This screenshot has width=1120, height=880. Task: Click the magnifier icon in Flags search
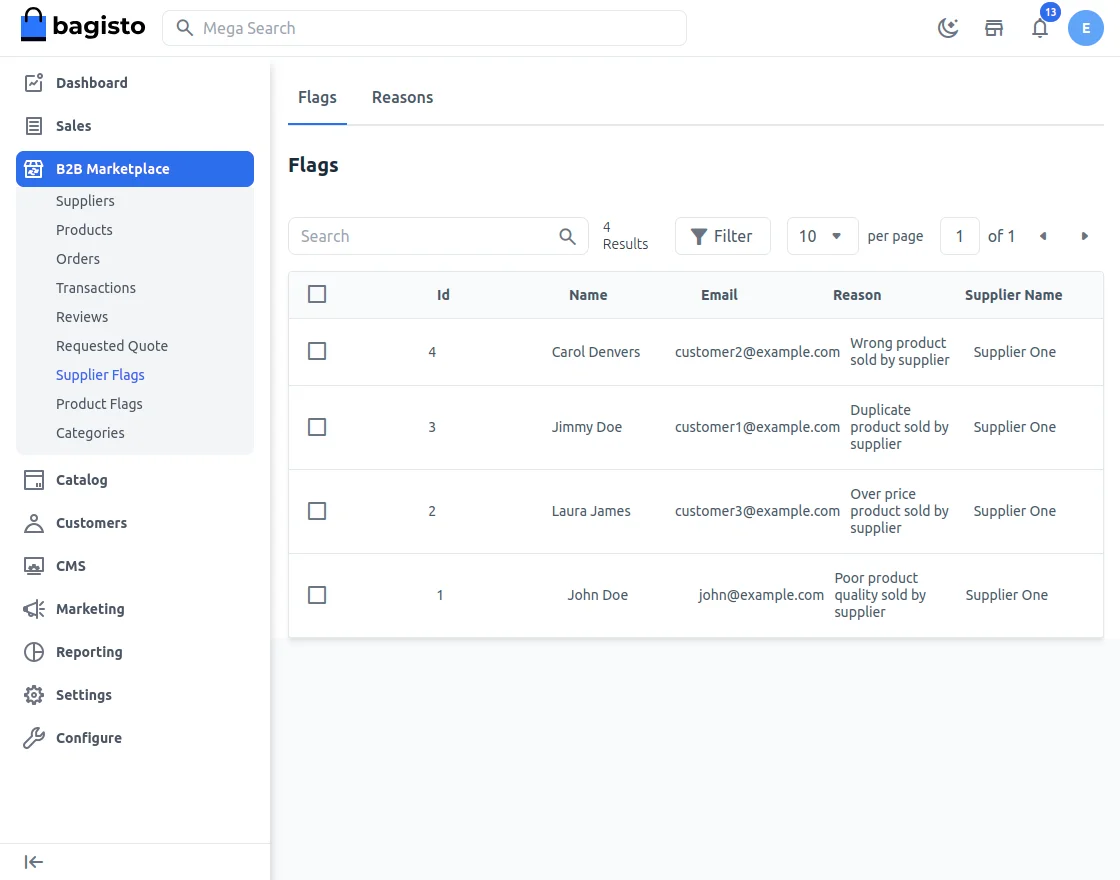pyautogui.click(x=567, y=236)
